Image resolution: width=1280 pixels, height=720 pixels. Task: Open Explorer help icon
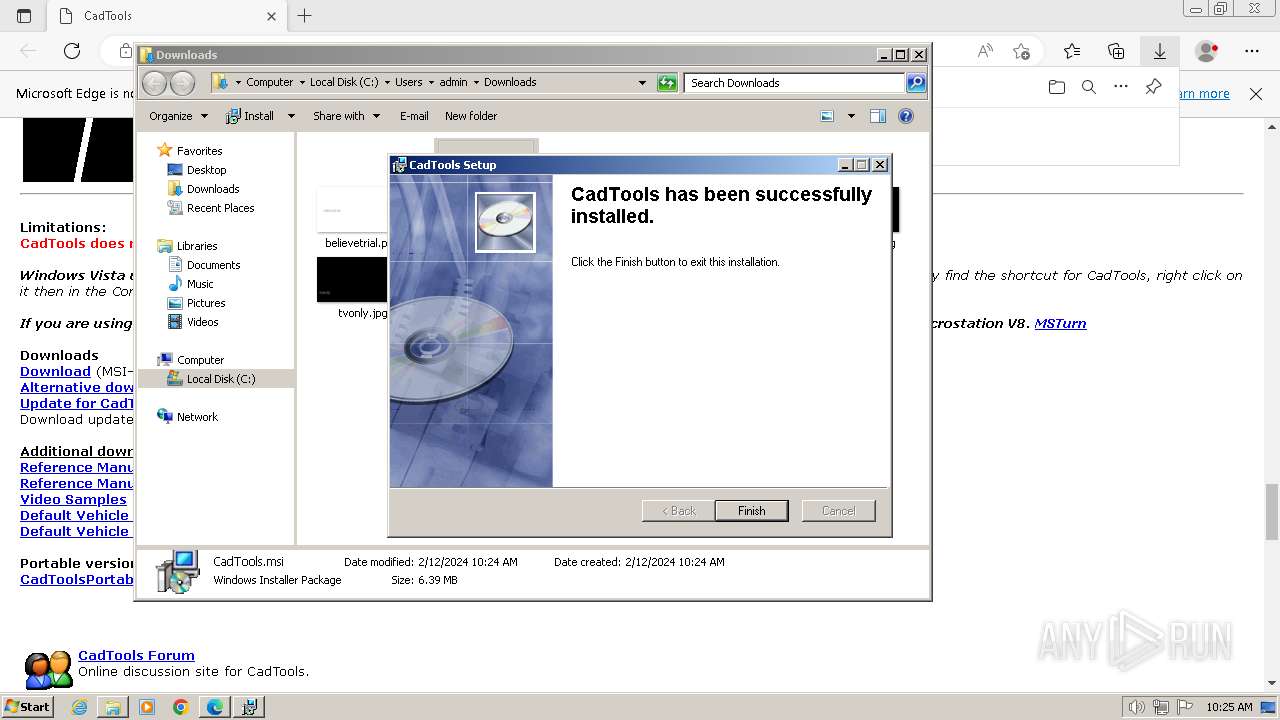(x=906, y=116)
